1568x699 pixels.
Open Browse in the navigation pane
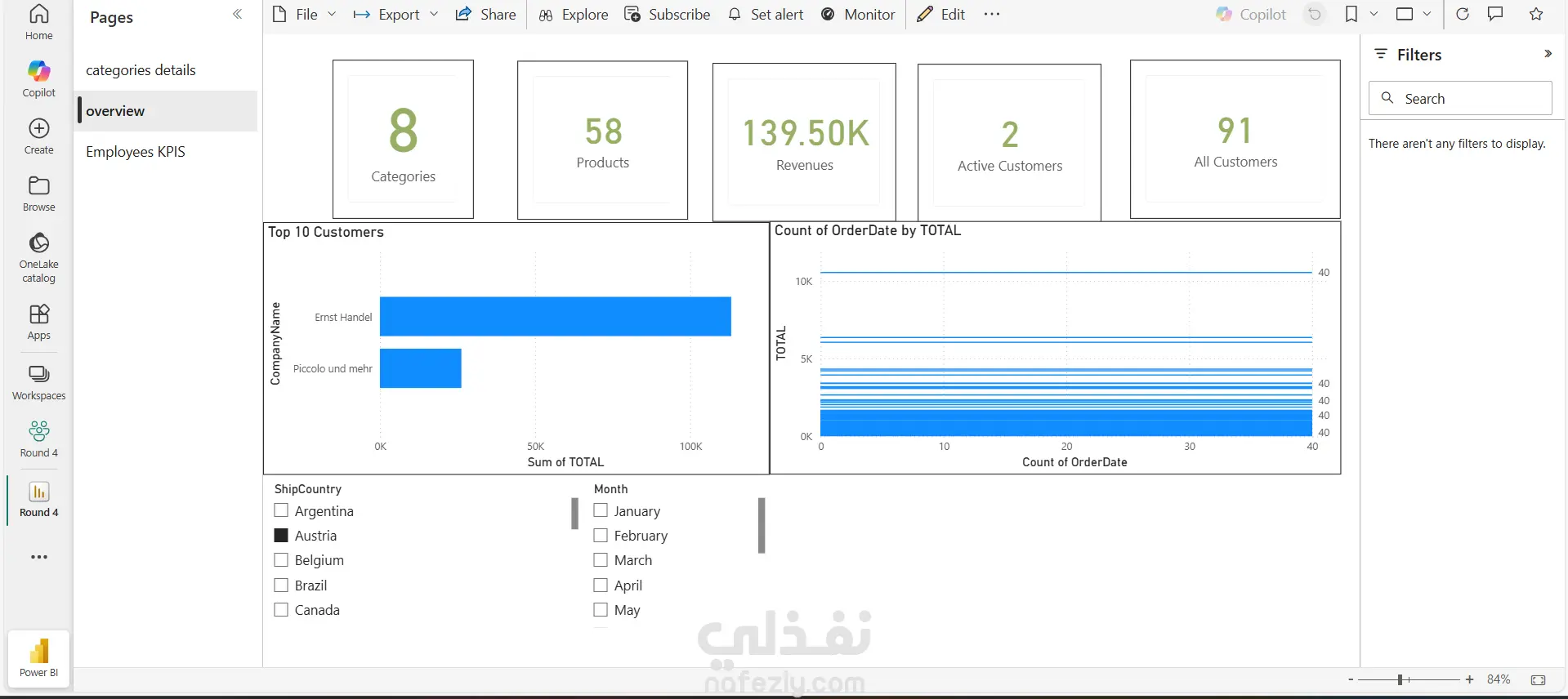38,194
